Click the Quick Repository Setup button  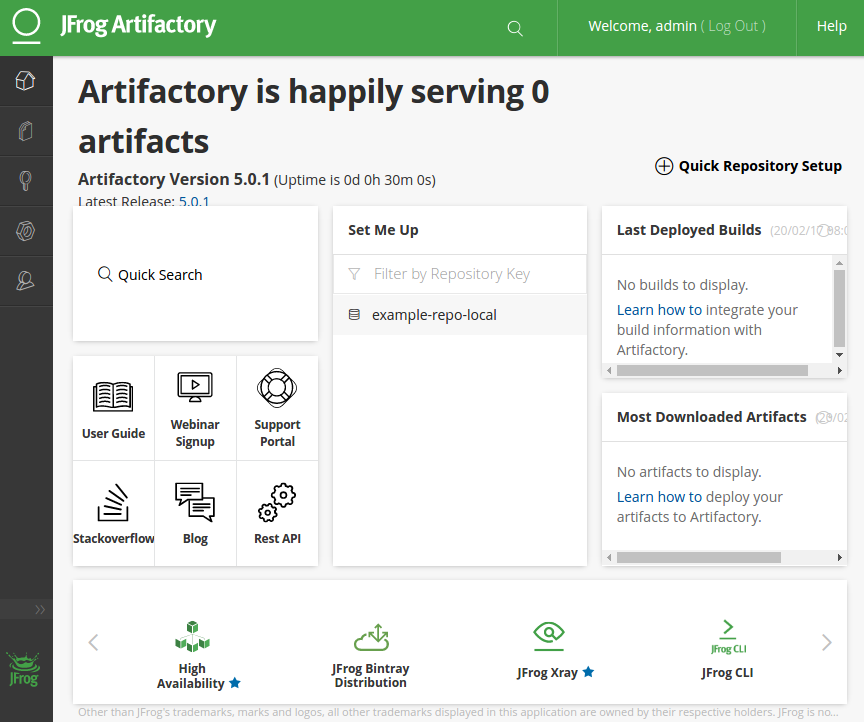[x=748, y=166]
